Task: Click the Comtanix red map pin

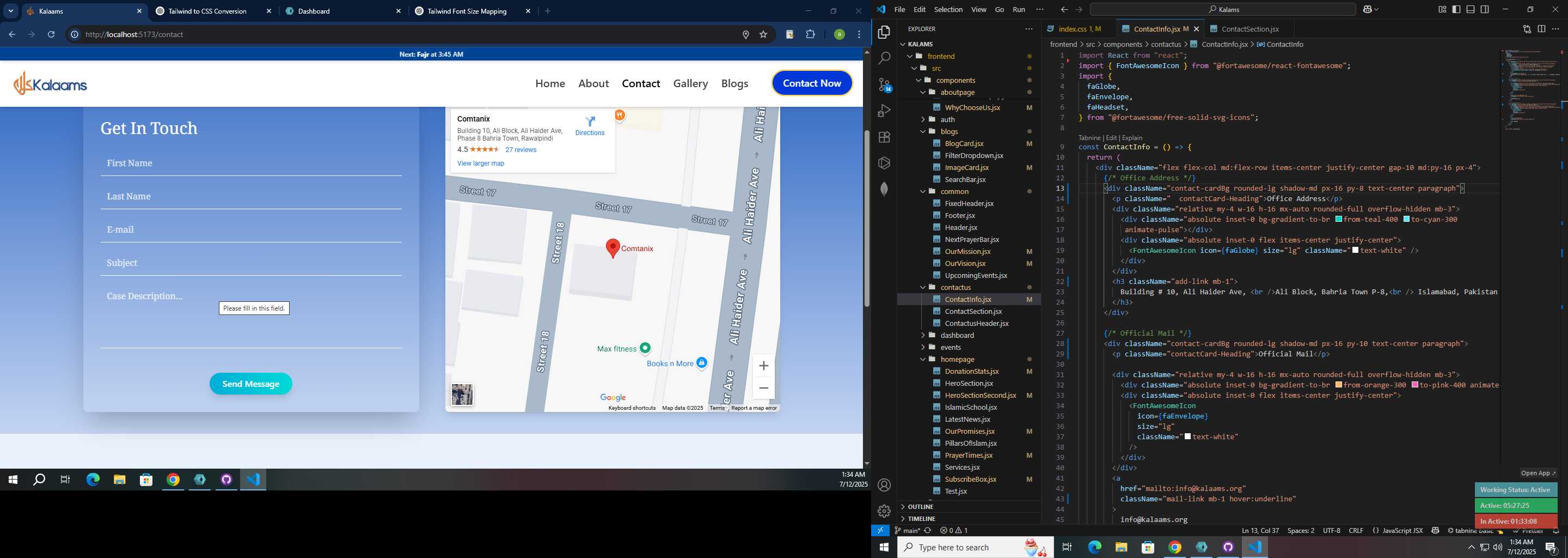Action: tap(613, 248)
